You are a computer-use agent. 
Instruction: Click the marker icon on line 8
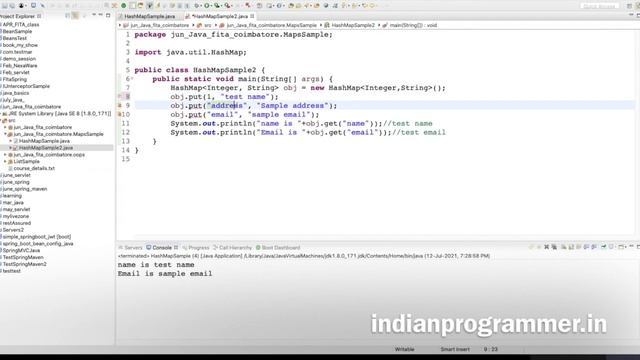pyautogui.click(x=120, y=96)
